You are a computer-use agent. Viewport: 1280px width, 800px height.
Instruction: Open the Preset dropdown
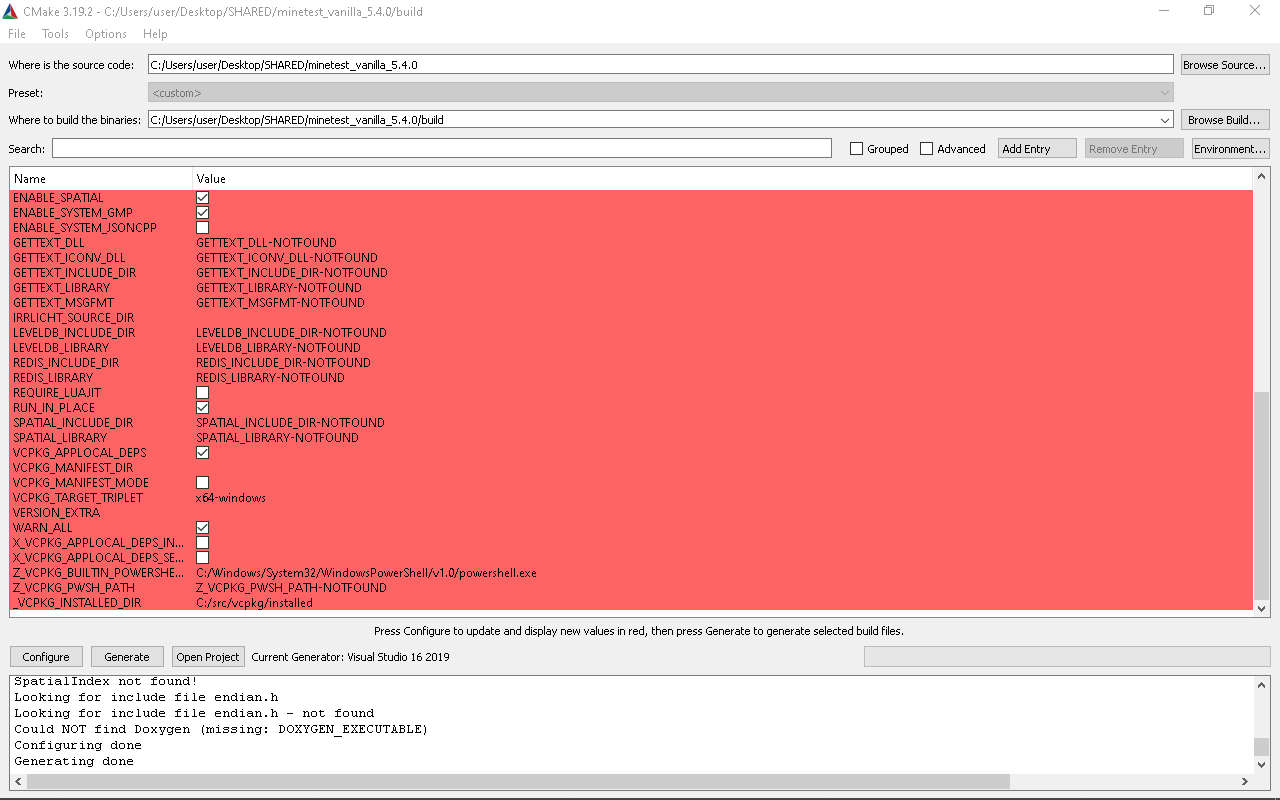click(x=660, y=92)
